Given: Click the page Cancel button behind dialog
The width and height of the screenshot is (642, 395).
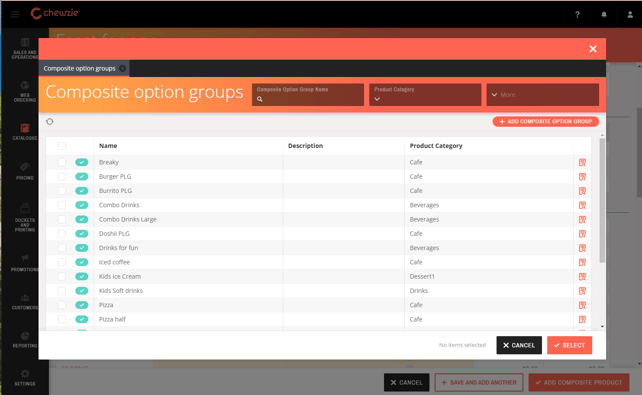Looking at the screenshot, I should [x=407, y=382].
